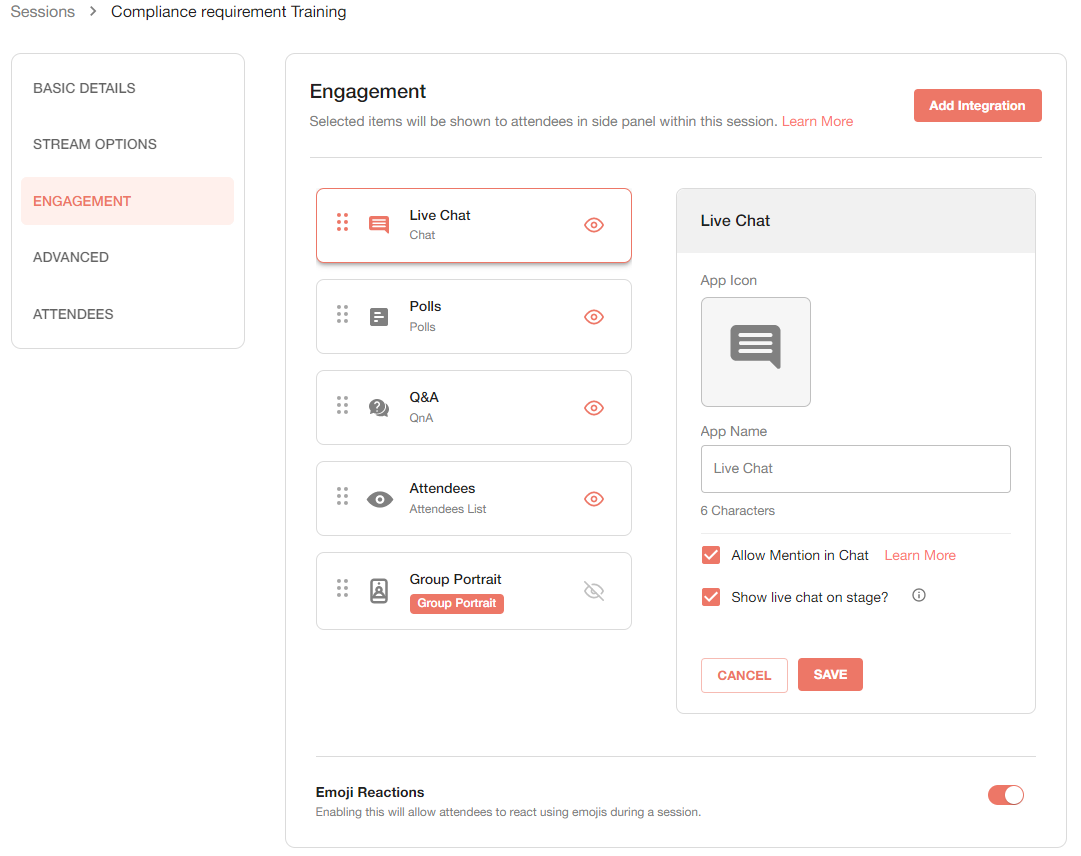Open the Attendees sidebar tab
1081x856 pixels.
(128, 314)
